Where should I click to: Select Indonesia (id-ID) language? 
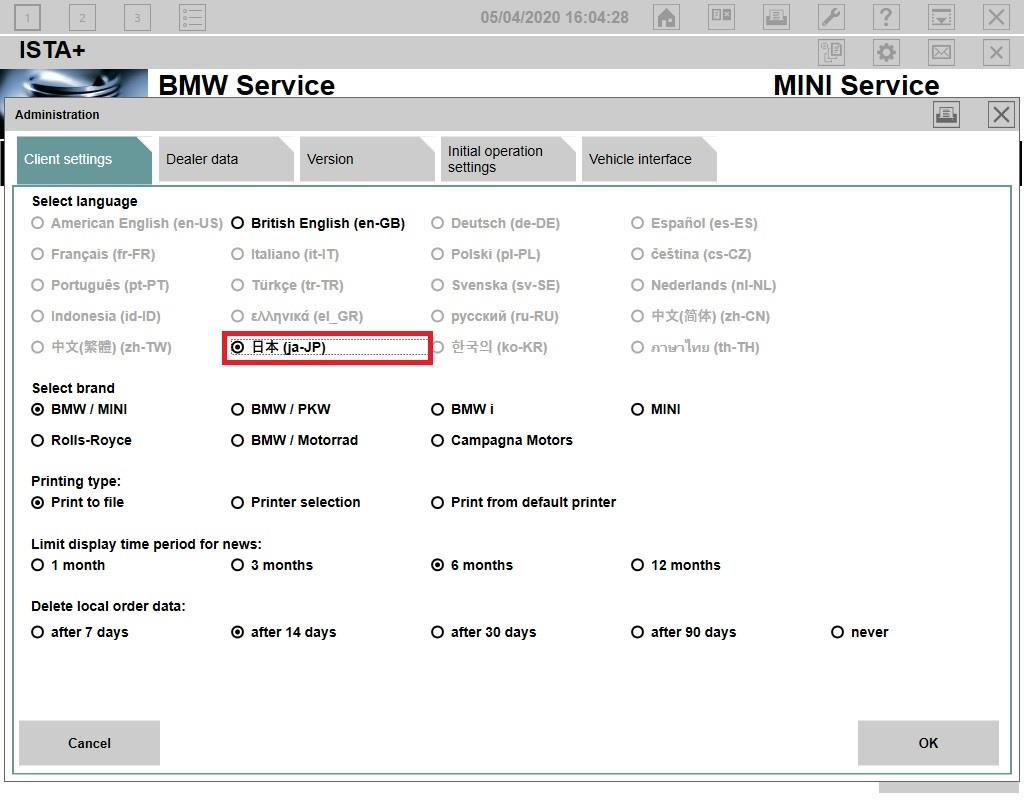tap(96, 316)
